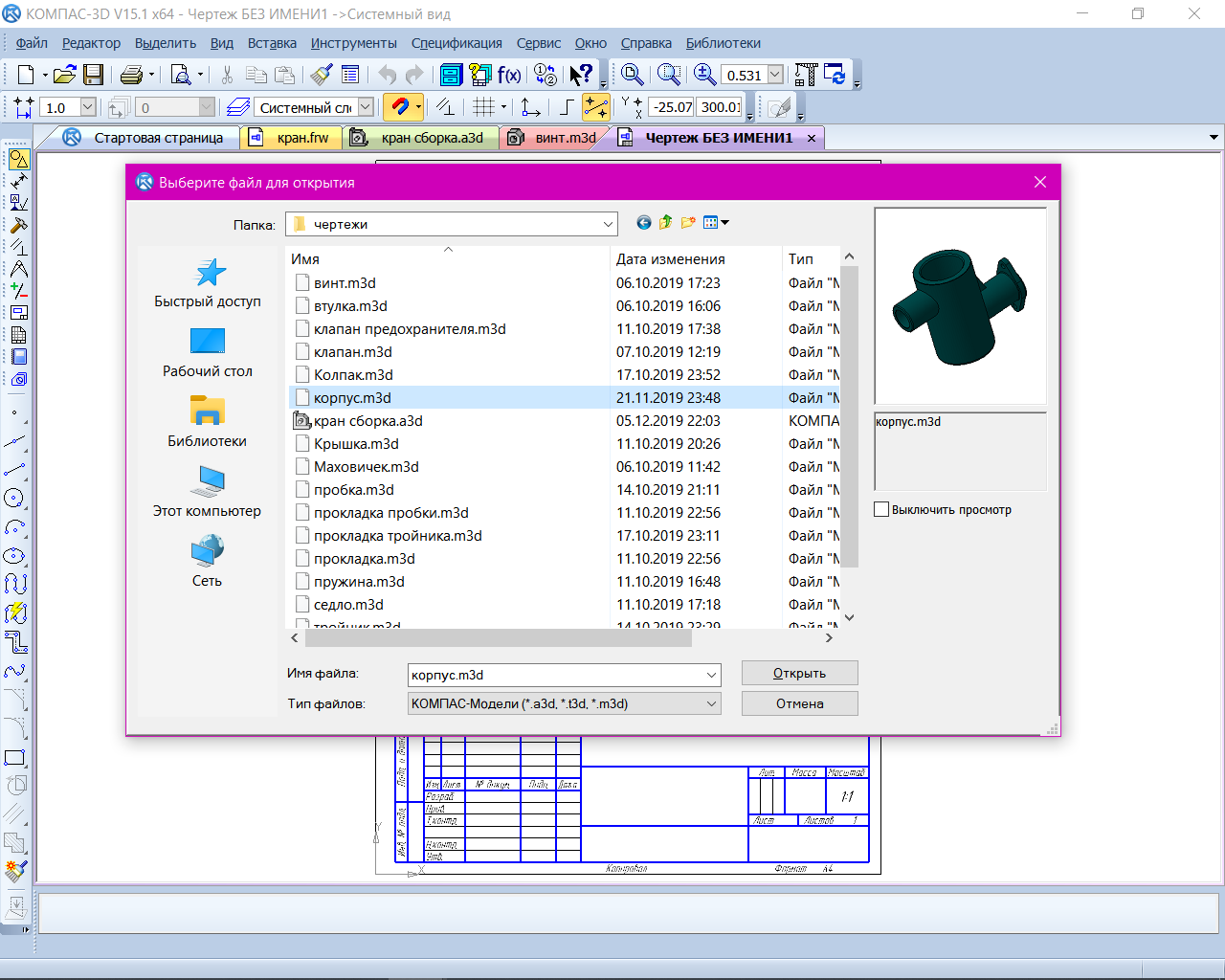Screen dimensions: 1225x980
Task: Click the Local coordinate system icon
Action: point(531,107)
